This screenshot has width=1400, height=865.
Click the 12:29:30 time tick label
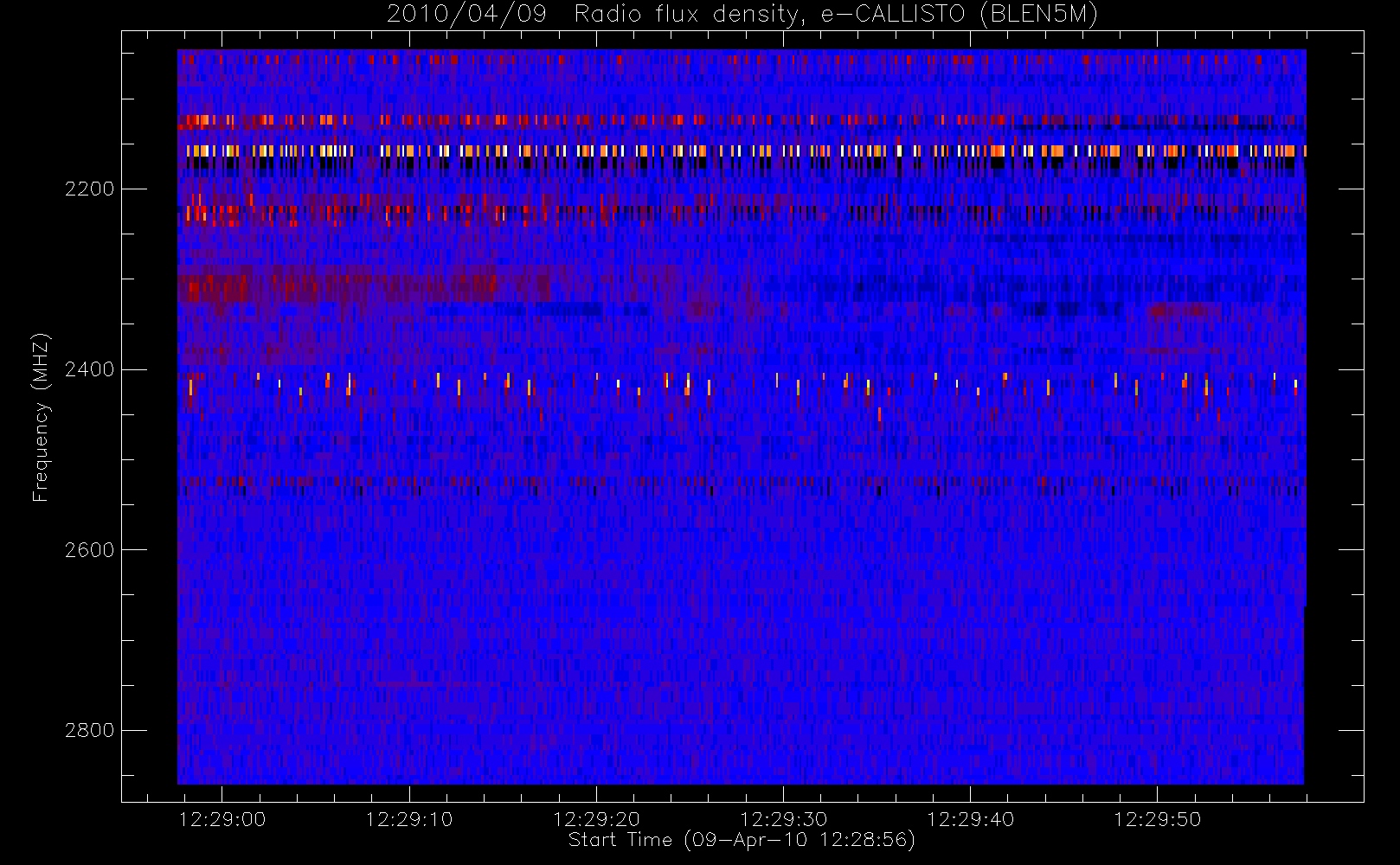click(x=783, y=819)
